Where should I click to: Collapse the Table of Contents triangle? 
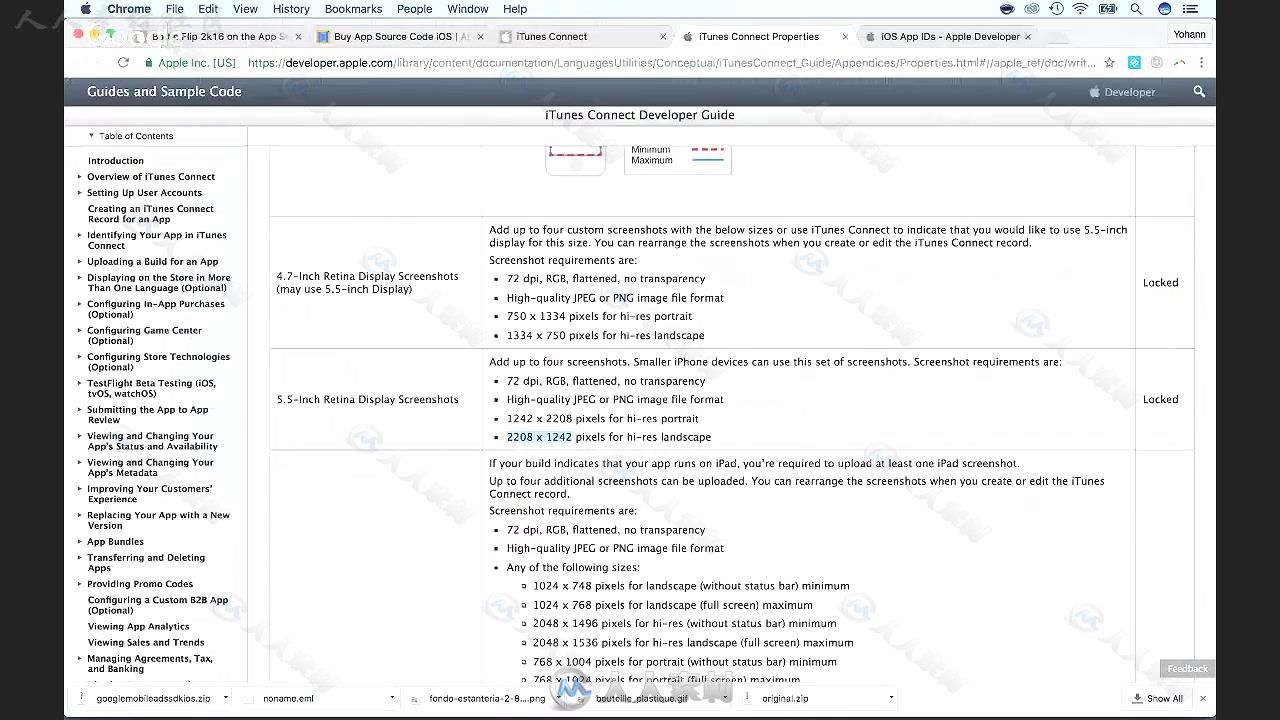pos(91,135)
